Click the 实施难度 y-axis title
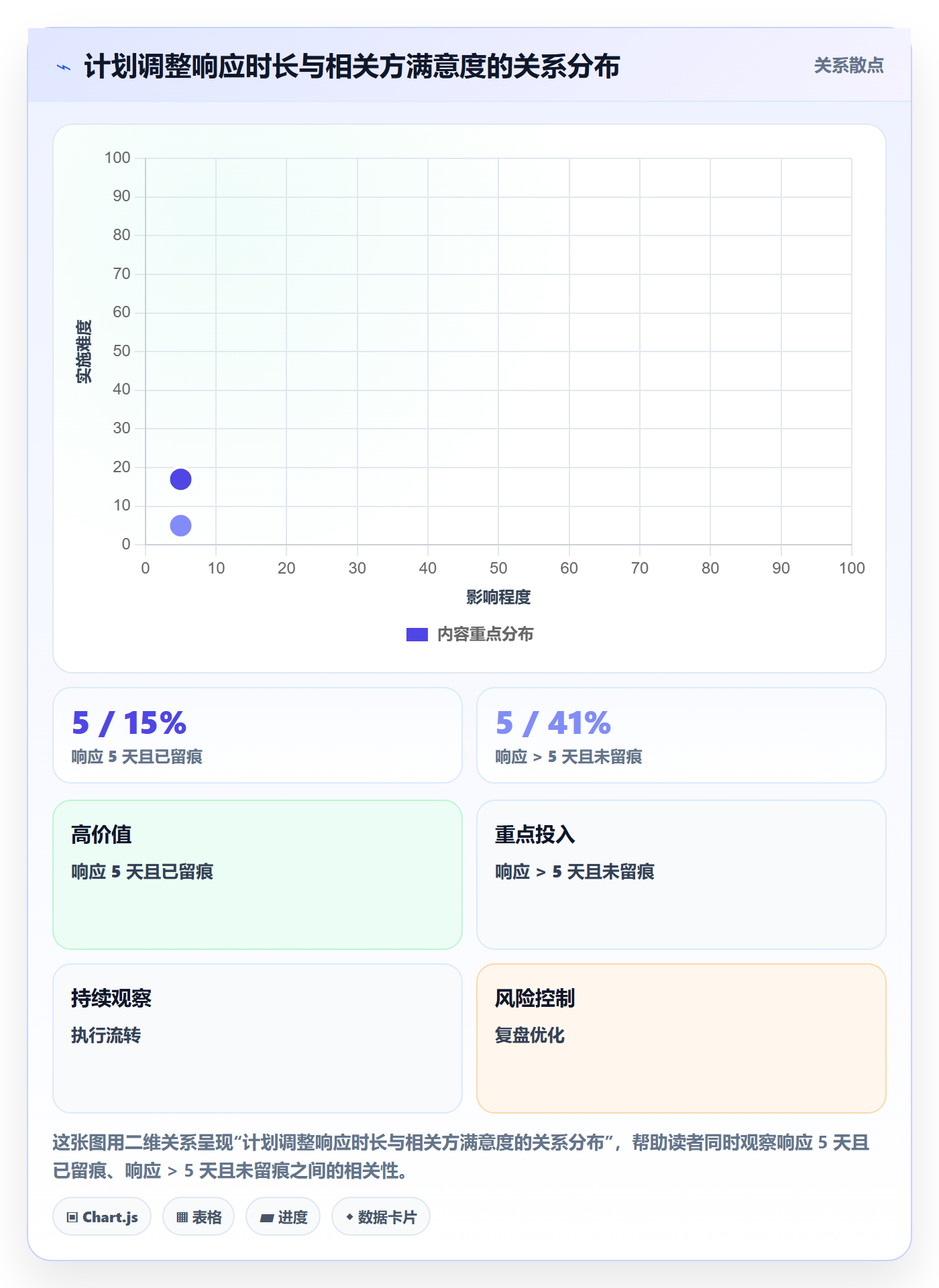The width and height of the screenshot is (939, 1288). [84, 351]
